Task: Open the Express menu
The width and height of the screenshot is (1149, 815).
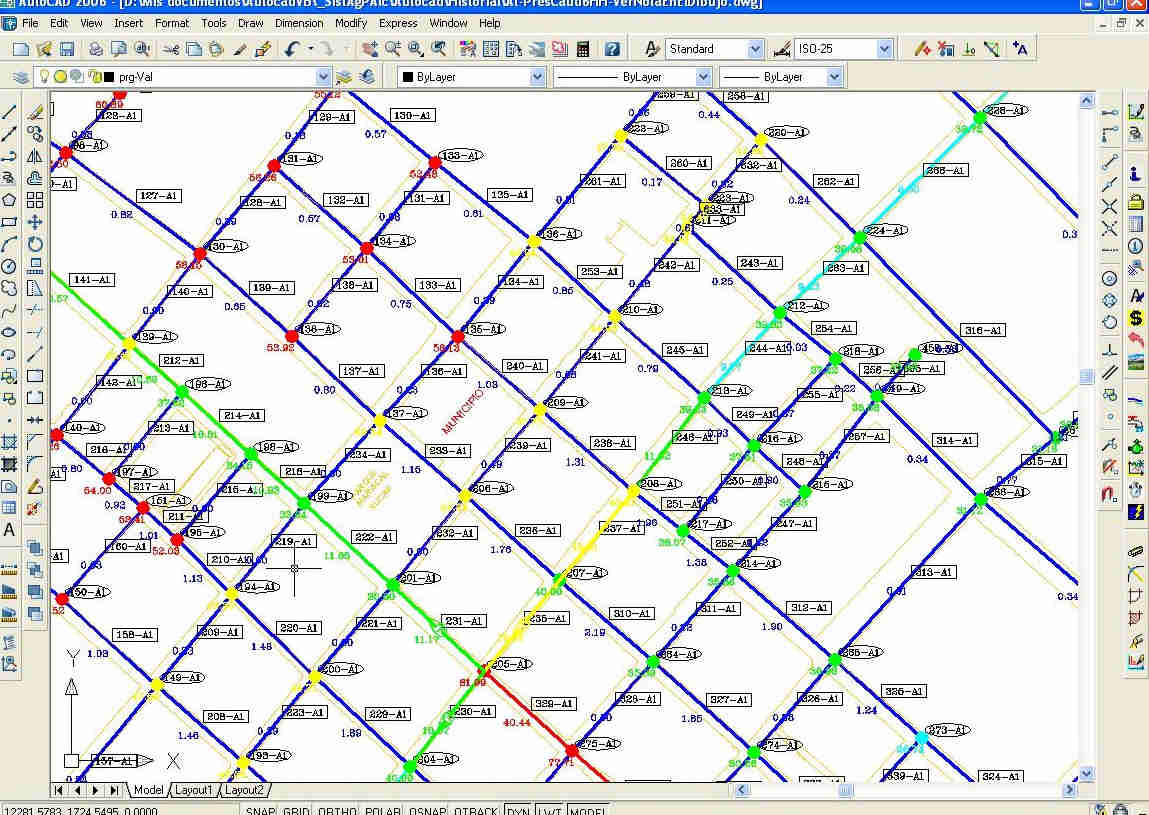Action: pyautogui.click(x=398, y=23)
